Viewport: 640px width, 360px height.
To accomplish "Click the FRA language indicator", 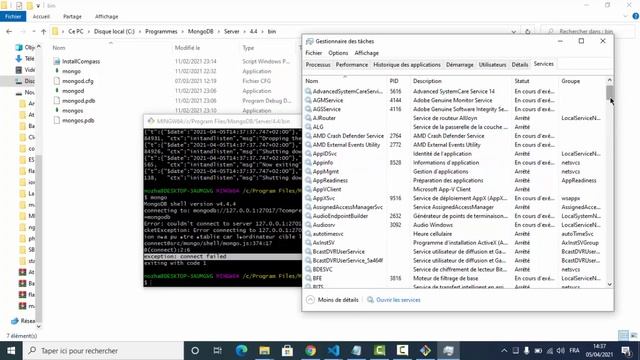I will tap(574, 351).
